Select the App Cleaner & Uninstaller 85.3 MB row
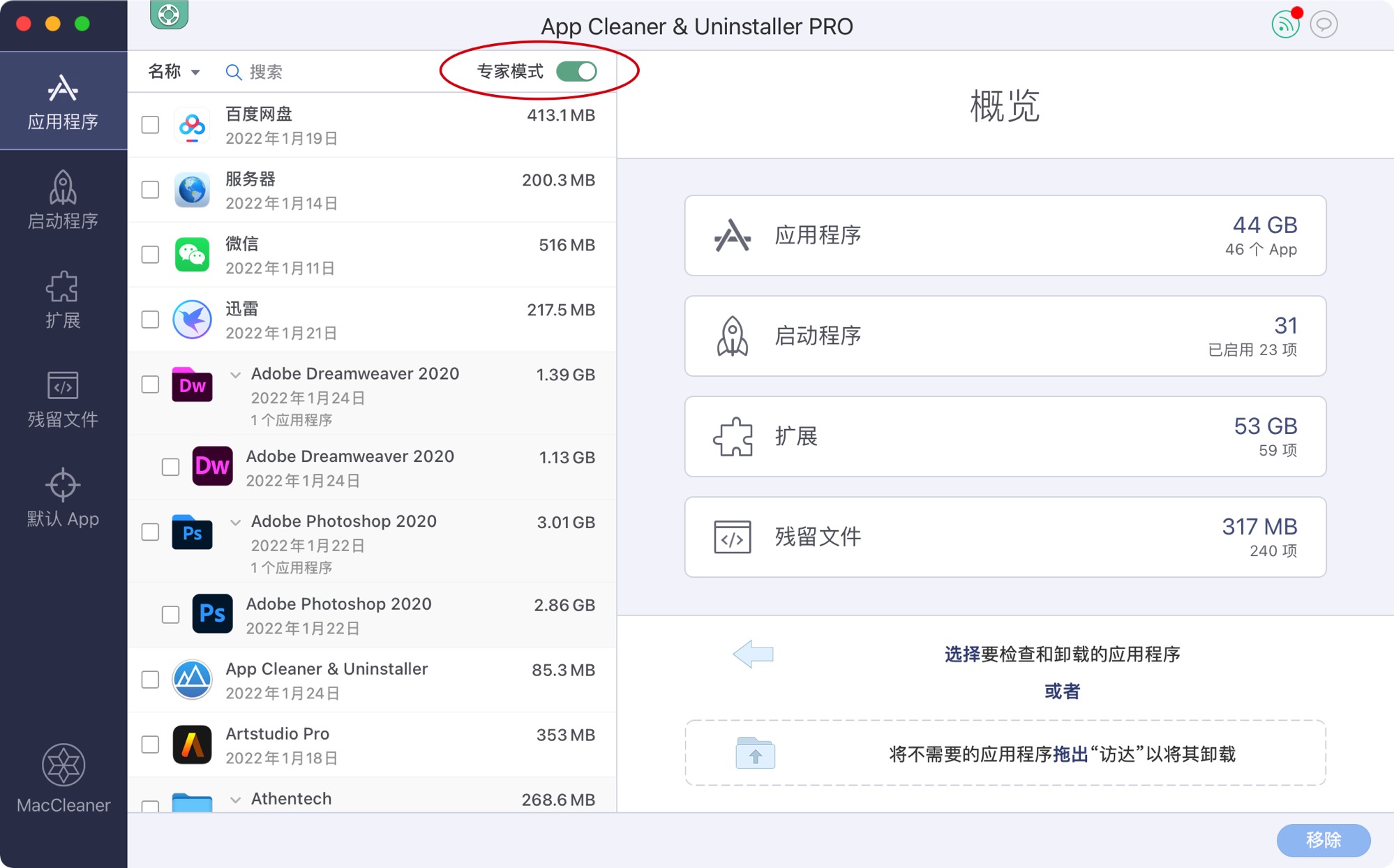The image size is (1394, 868). [x=372, y=680]
